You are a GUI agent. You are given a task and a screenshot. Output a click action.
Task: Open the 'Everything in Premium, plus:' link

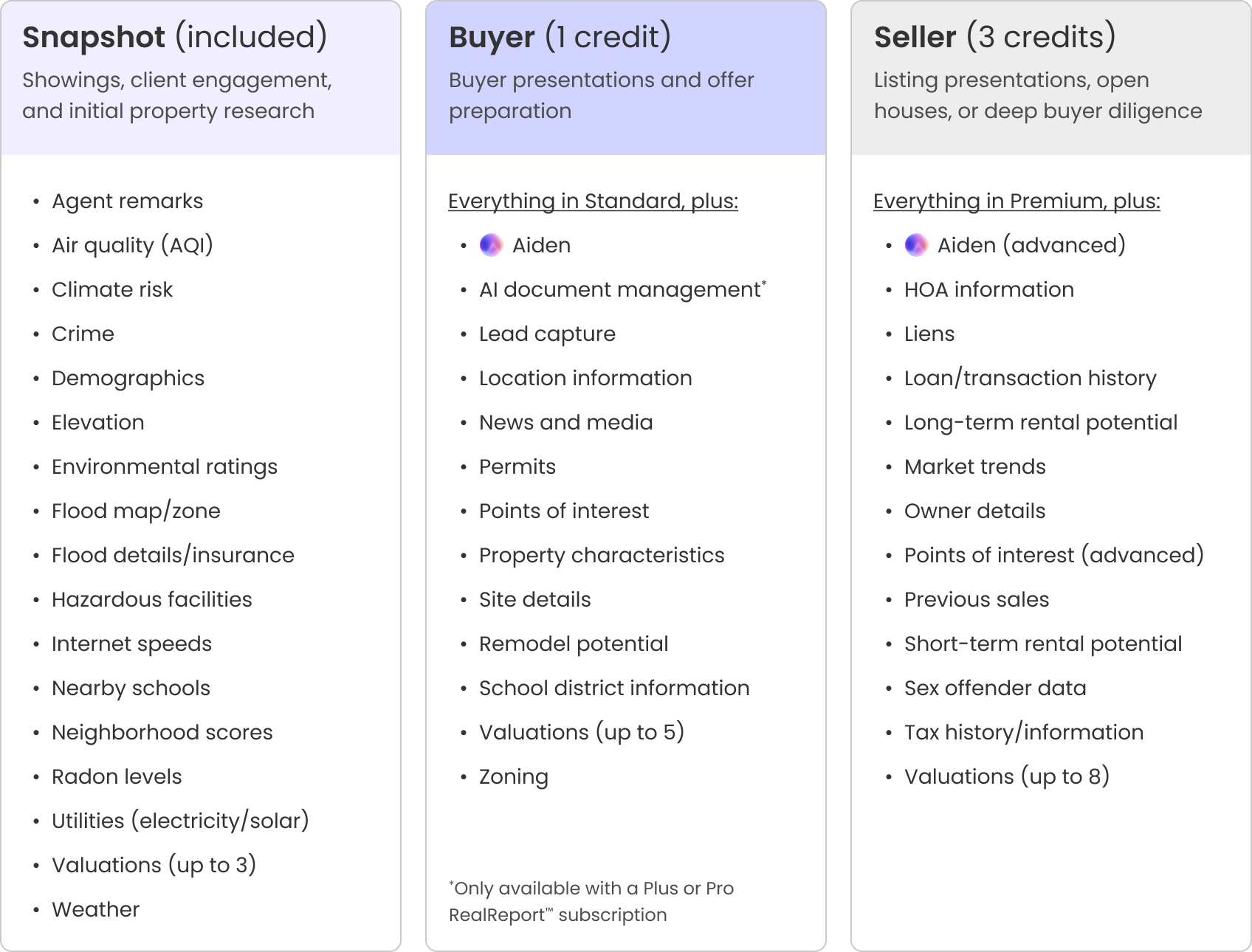point(1017,201)
